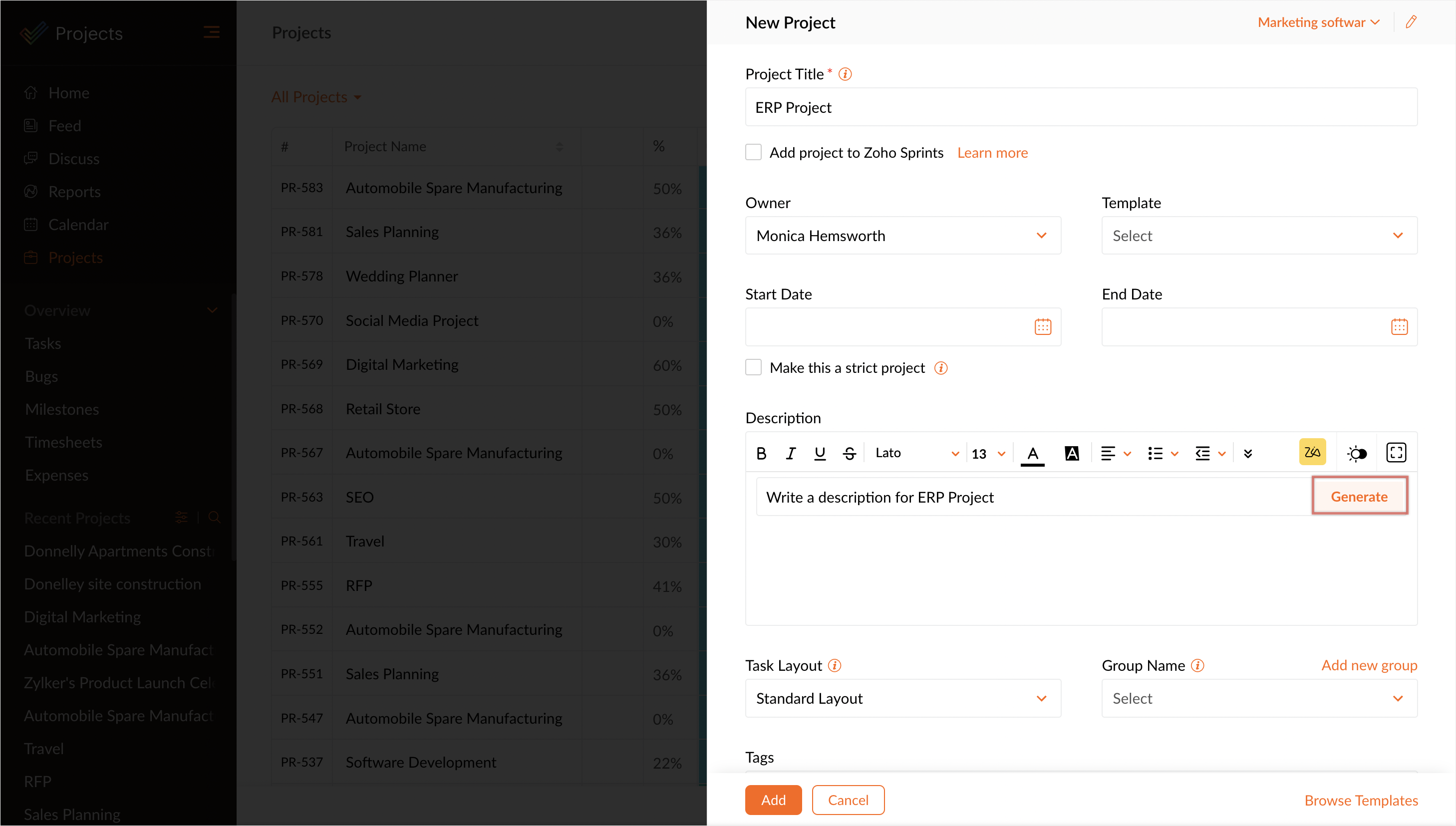Check Add project to Zoho Sprints
The height and width of the screenshot is (826, 1456).
point(753,152)
